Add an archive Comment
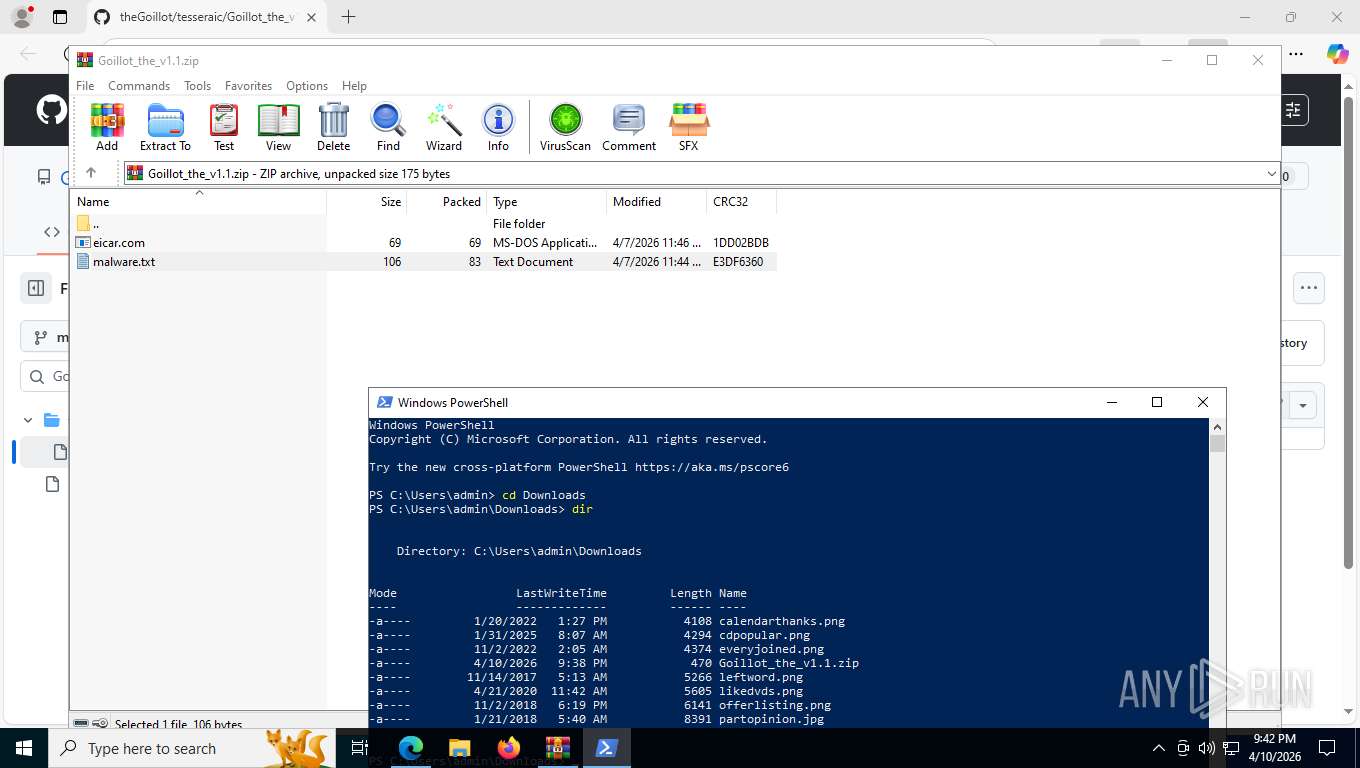The image size is (1360, 768). point(629,126)
